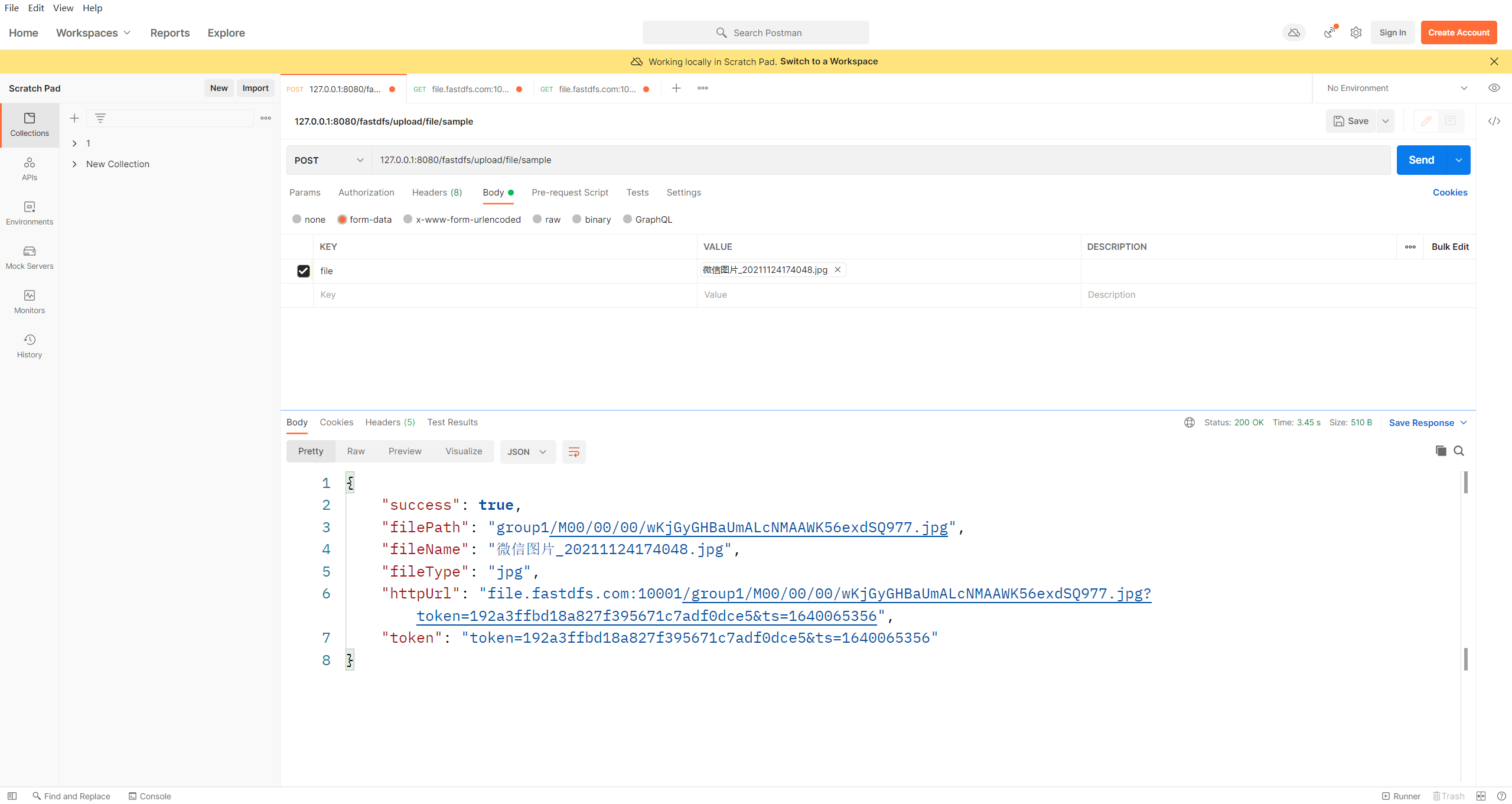Select the binary body type radio

pyautogui.click(x=577, y=219)
